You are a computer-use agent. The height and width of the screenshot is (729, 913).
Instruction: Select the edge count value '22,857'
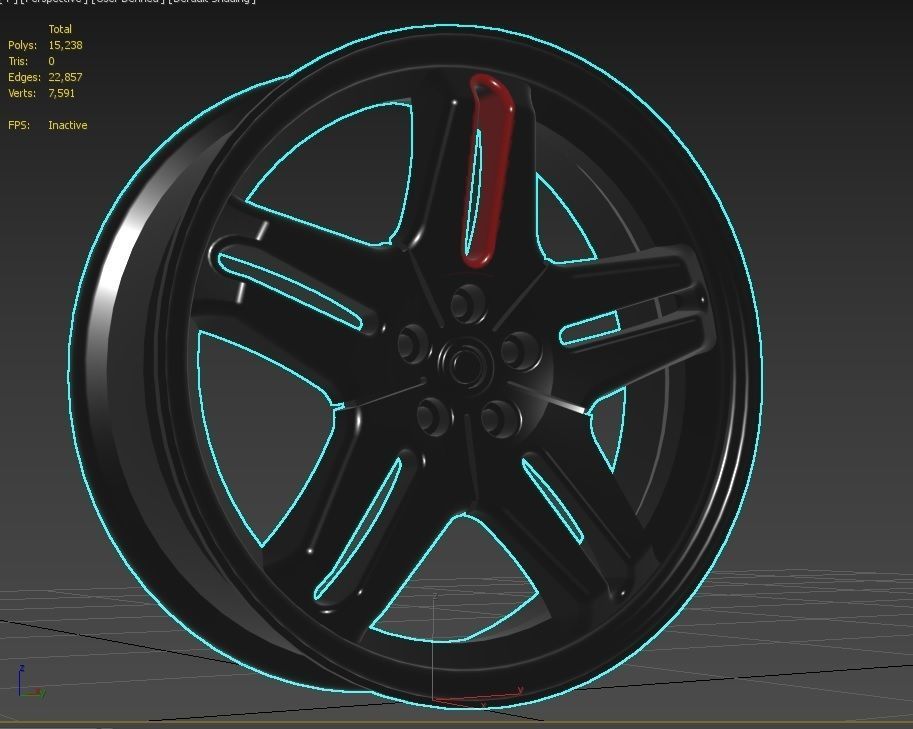click(x=65, y=77)
